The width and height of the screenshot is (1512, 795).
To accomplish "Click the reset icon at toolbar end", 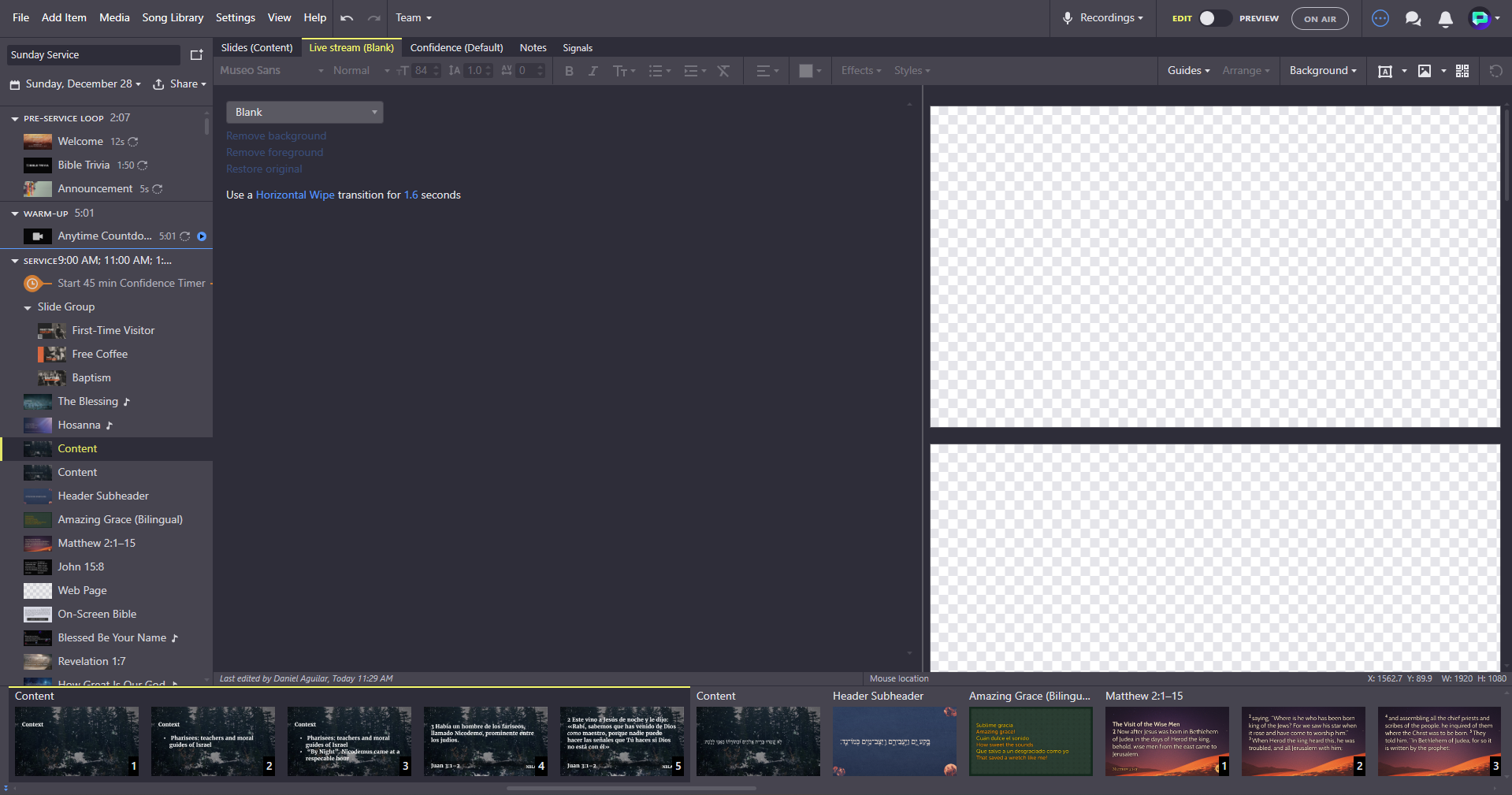I will click(x=1495, y=71).
